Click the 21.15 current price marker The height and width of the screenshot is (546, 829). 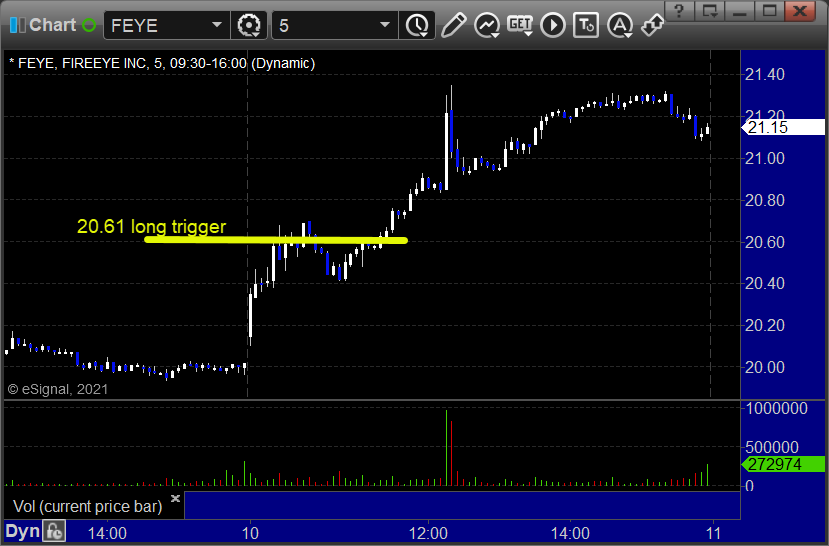783,127
